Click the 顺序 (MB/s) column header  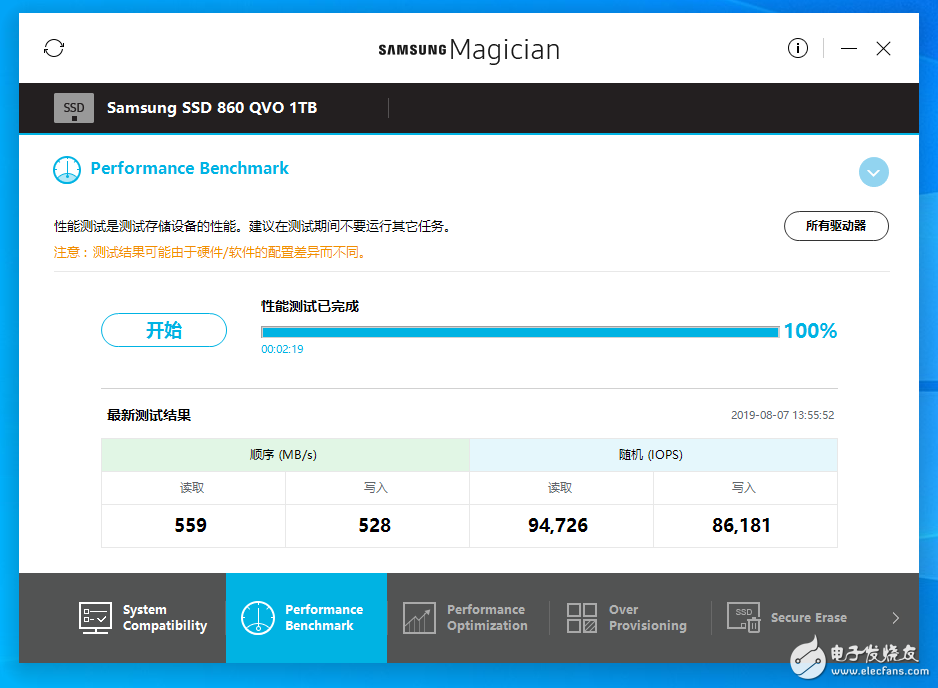(285, 455)
